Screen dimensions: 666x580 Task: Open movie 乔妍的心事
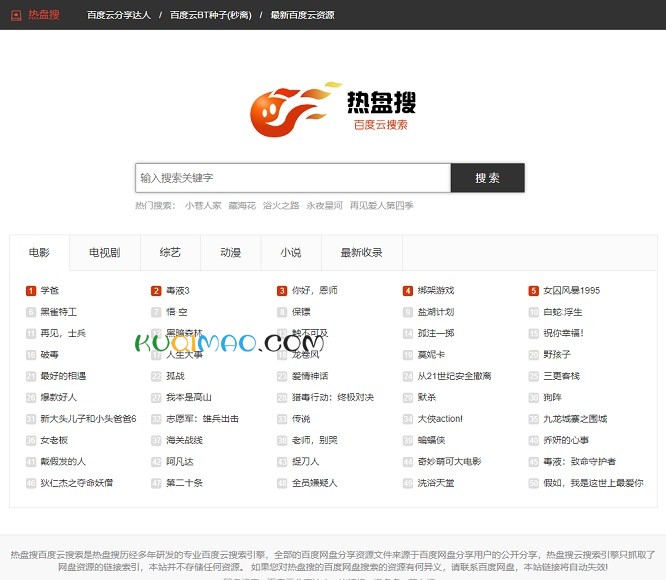click(x=566, y=440)
